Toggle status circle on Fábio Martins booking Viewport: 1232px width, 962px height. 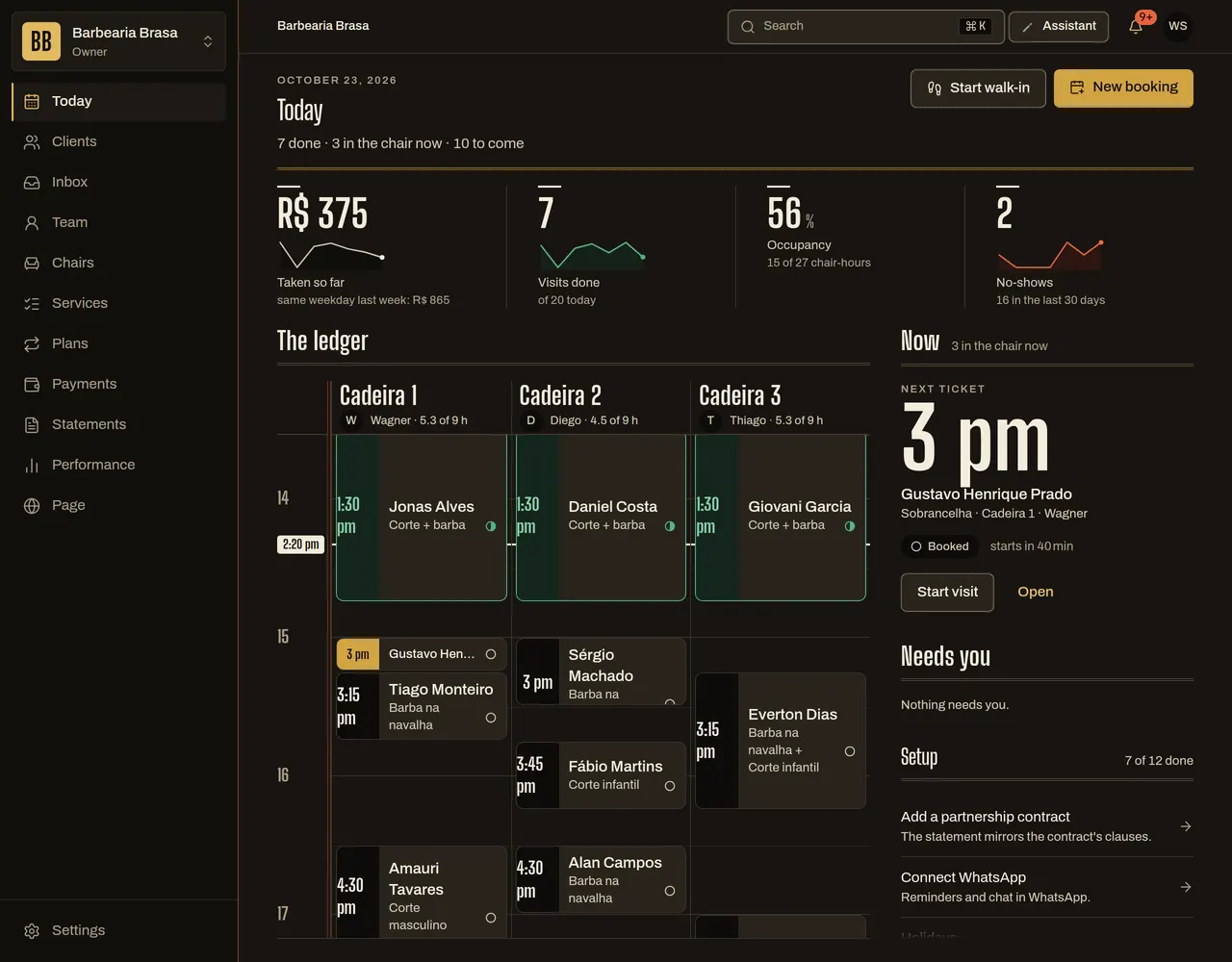click(670, 786)
